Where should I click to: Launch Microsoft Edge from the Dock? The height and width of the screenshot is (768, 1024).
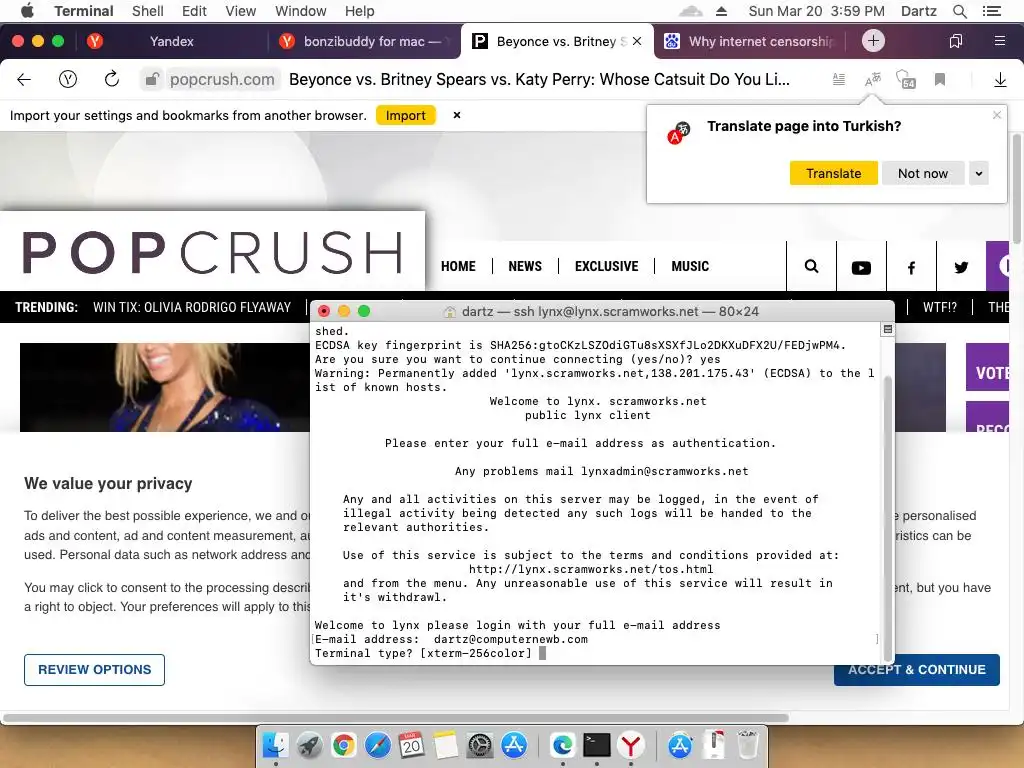click(562, 744)
